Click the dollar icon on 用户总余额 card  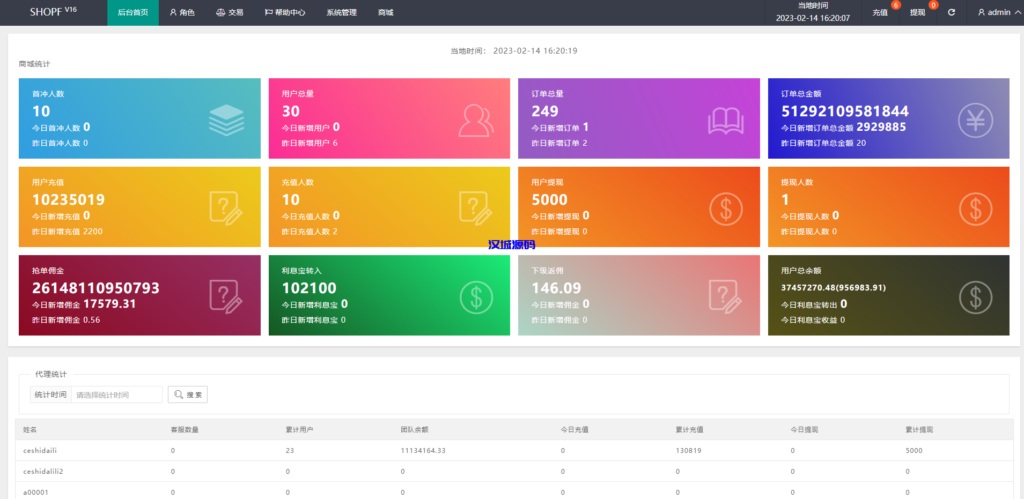(x=975, y=297)
